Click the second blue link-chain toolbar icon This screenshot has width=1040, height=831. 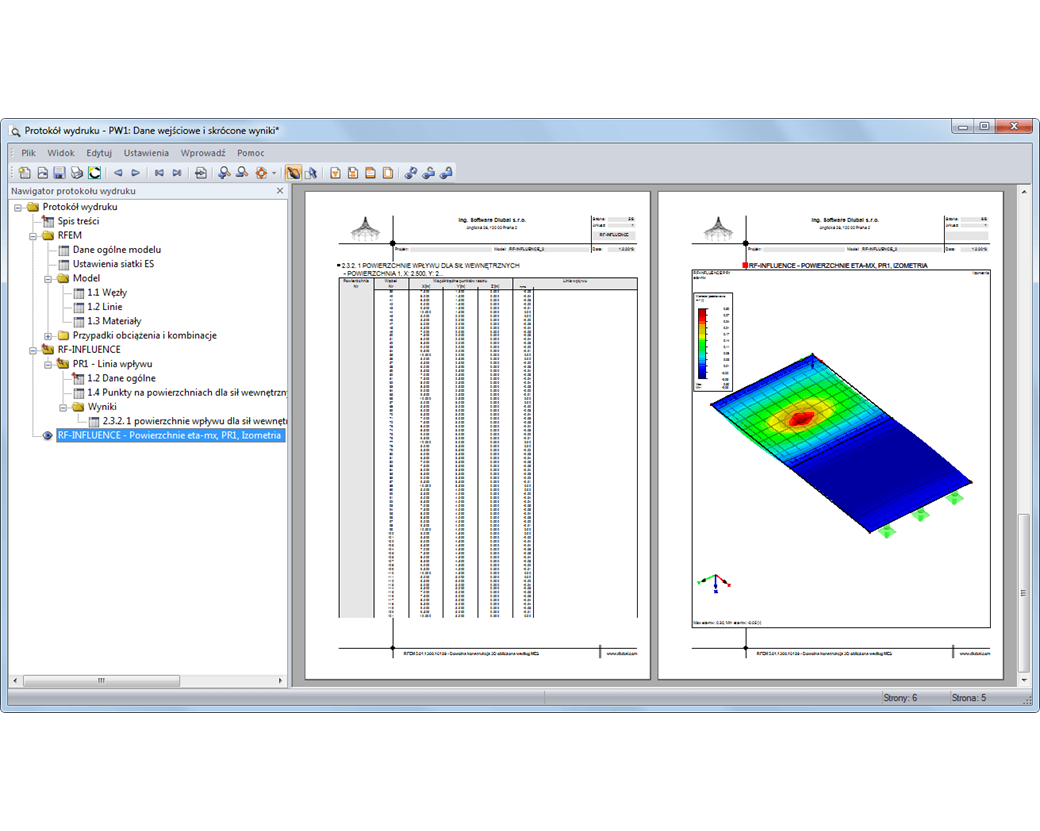click(429, 173)
